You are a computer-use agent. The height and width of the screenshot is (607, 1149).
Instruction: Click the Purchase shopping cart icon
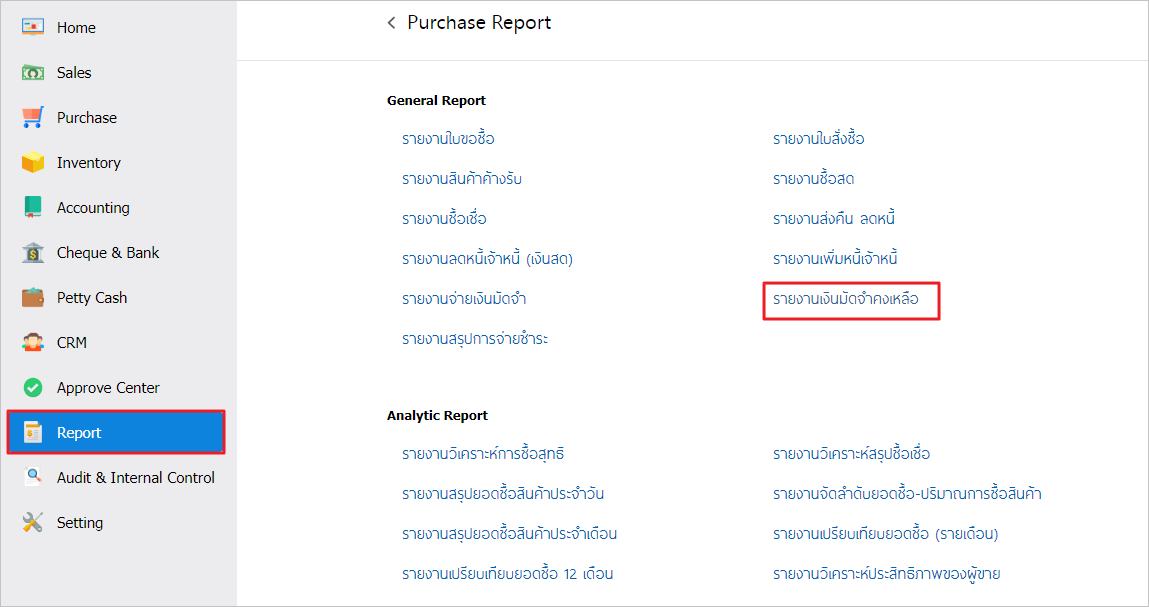point(33,117)
